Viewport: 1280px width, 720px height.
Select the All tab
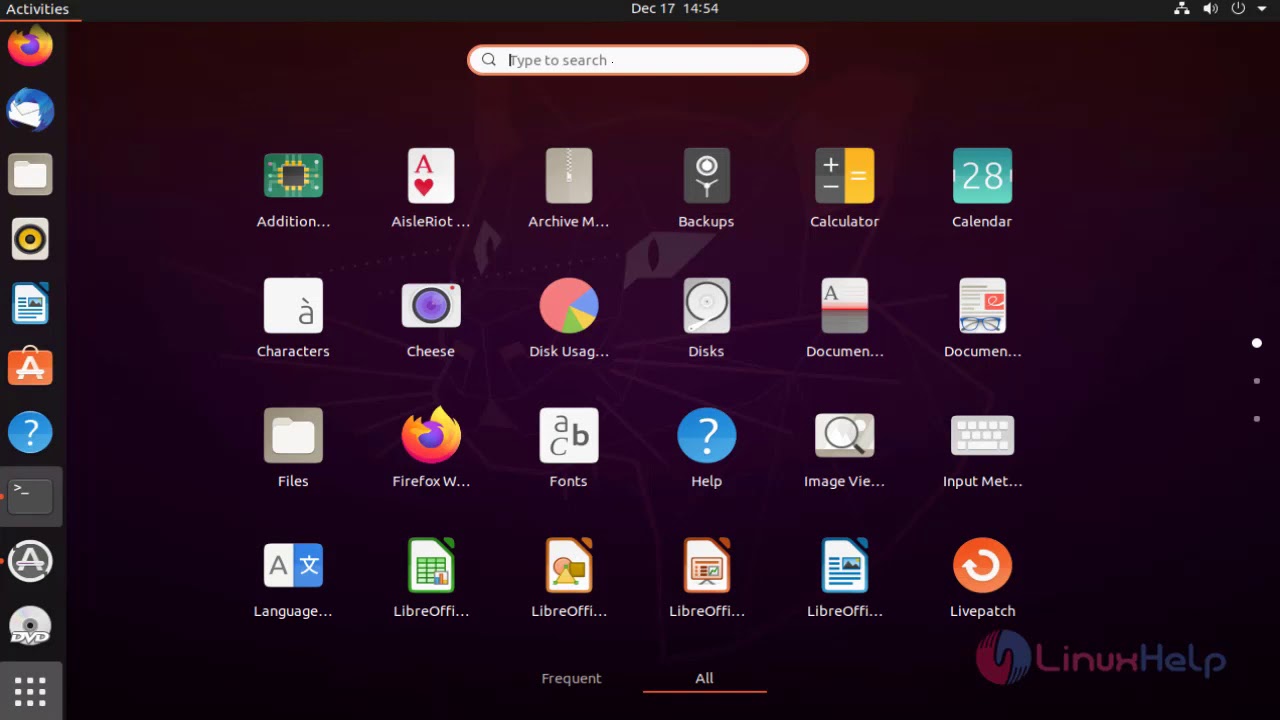pos(704,678)
